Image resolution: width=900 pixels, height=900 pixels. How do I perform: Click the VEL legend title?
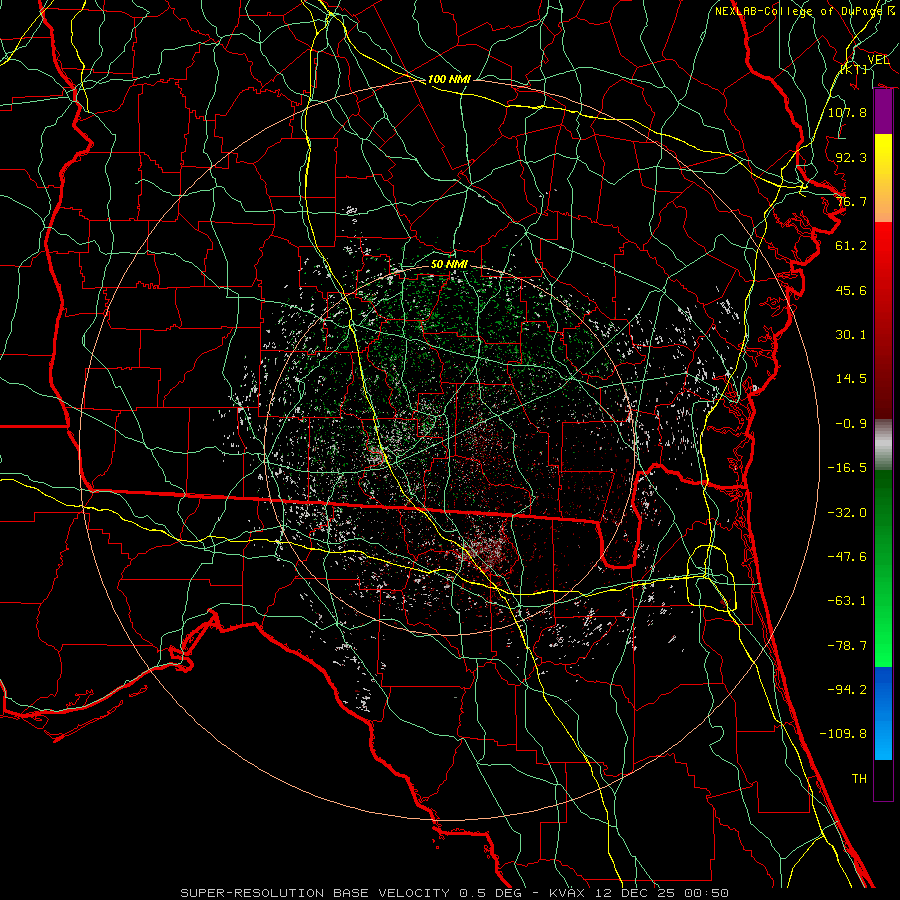[878, 59]
